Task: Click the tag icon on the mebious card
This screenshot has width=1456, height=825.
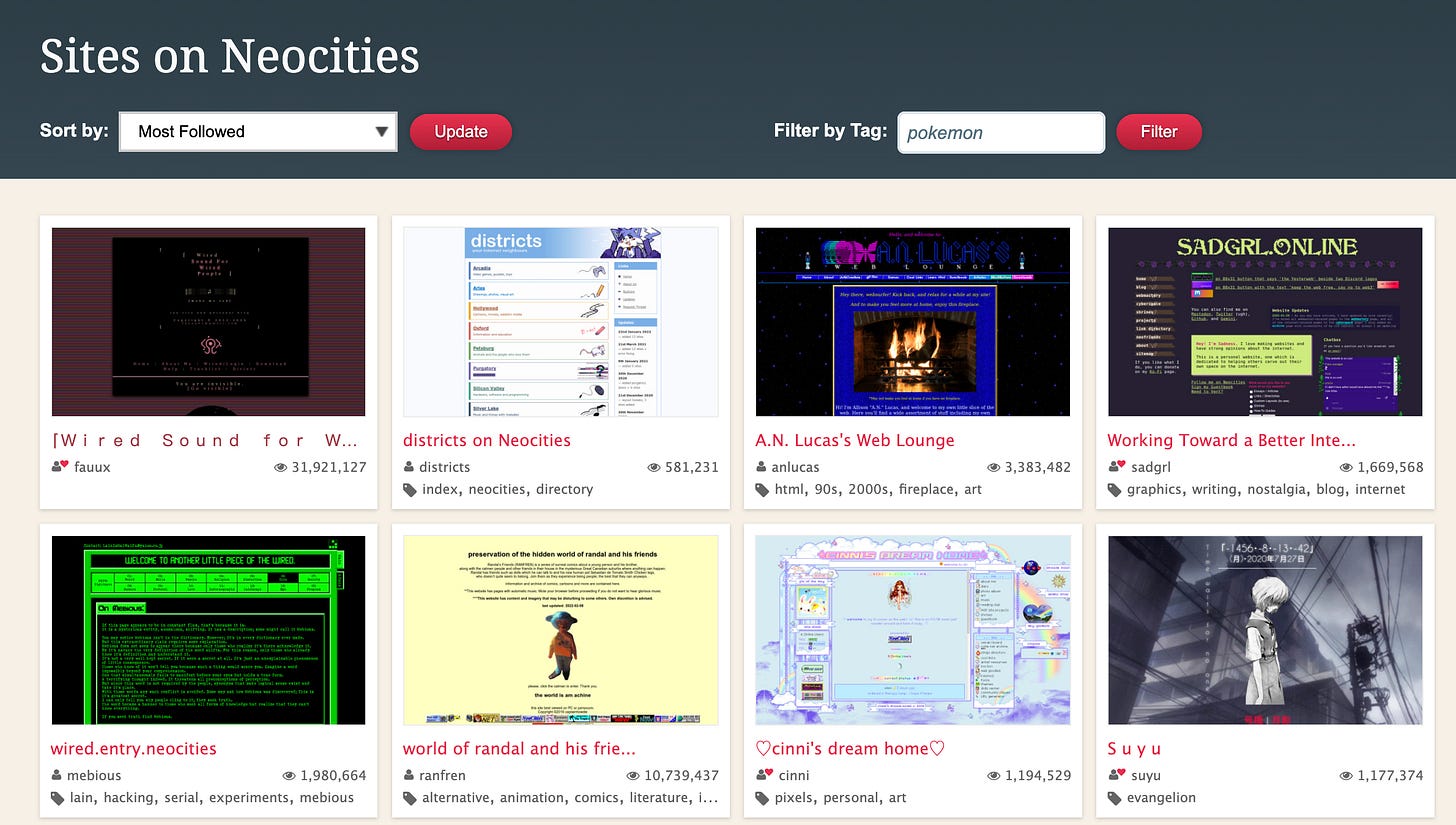Action: point(58,798)
